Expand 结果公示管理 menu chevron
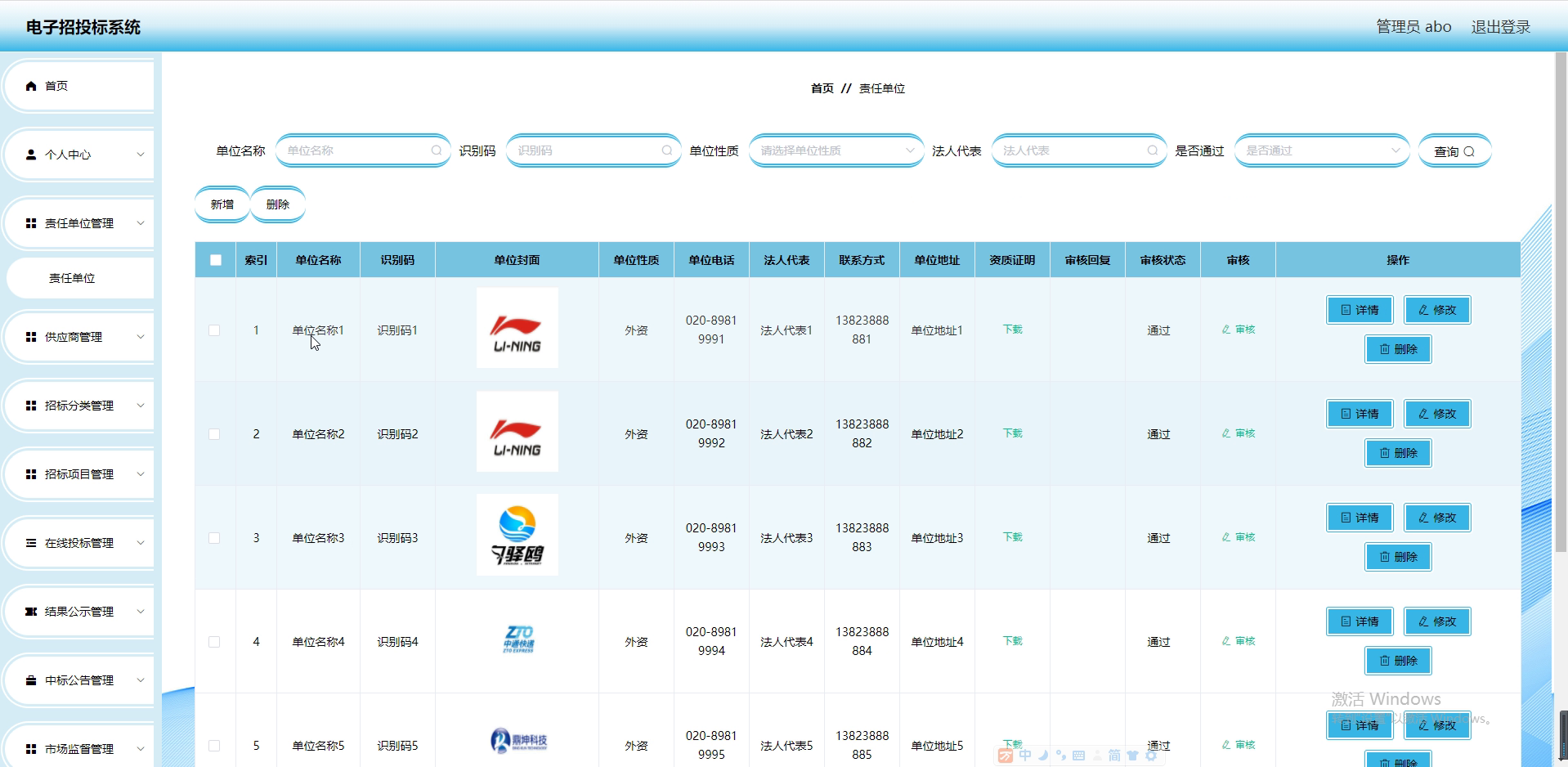This screenshot has height=767, width=1568. [x=141, y=612]
